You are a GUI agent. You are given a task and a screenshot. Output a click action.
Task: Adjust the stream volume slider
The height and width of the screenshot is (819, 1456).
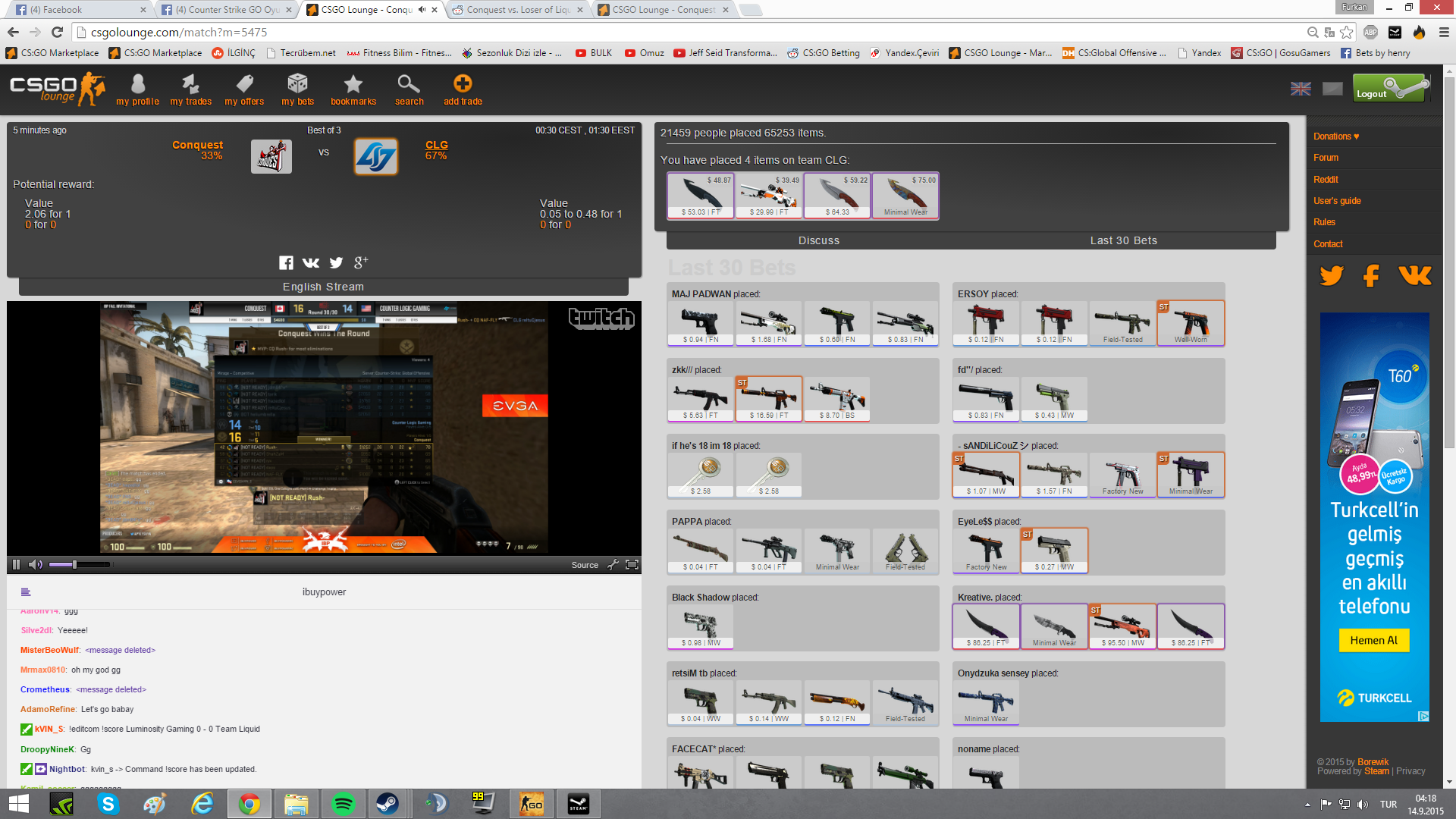point(80,564)
